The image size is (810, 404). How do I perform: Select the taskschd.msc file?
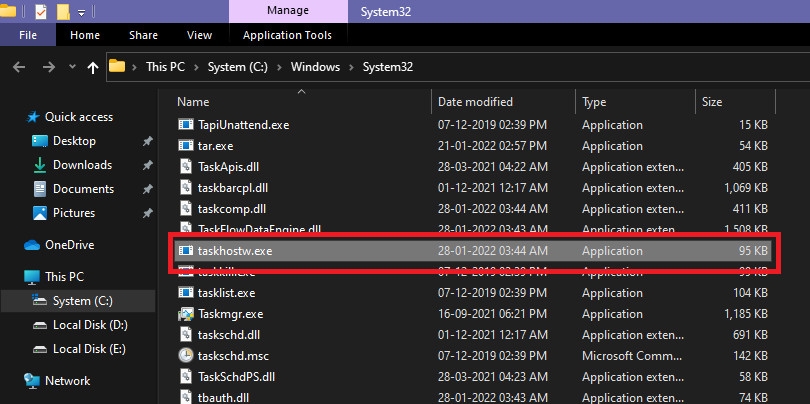tap(233, 356)
